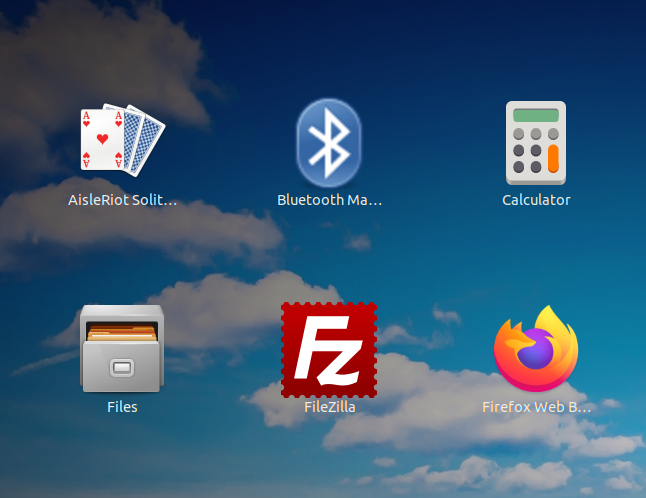Click the "AisleRiot Solit…" label
Image resolution: width=646 pixels, height=498 pixels.
(123, 200)
